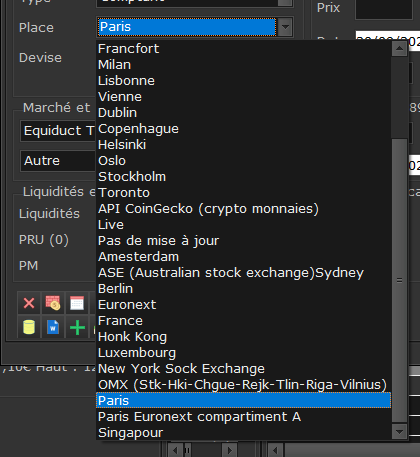Click the Place field showing Paris
Viewport: 420px width, 457px height.
[x=187, y=27]
